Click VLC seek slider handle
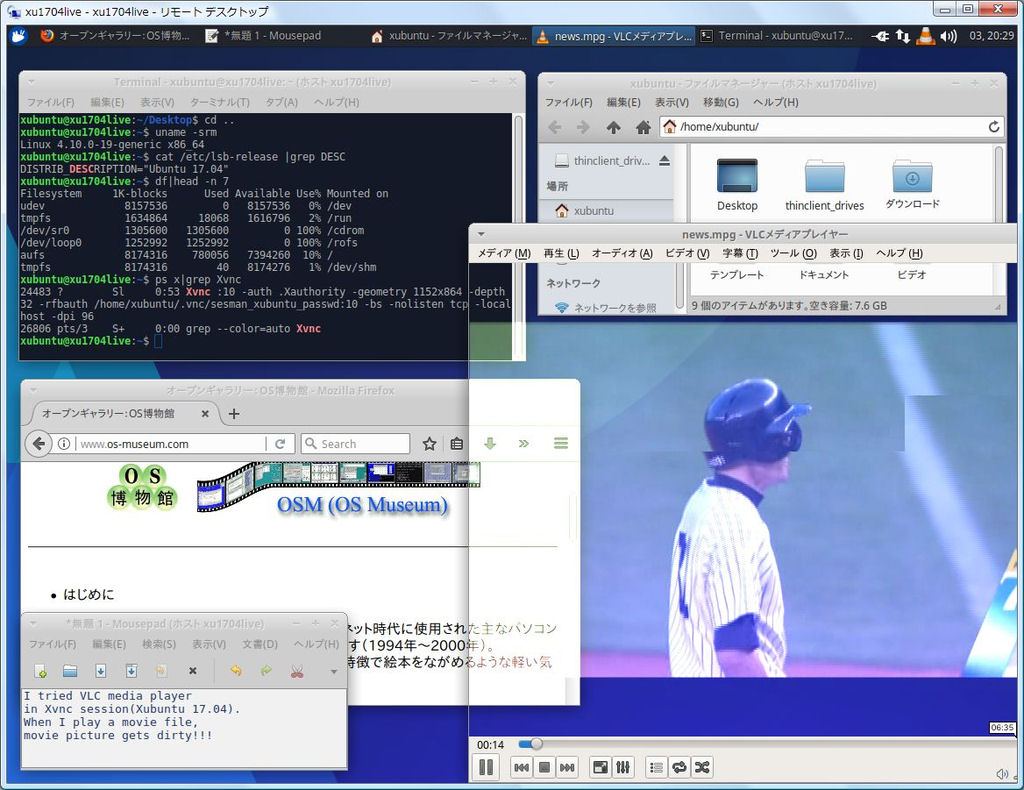 click(x=536, y=744)
